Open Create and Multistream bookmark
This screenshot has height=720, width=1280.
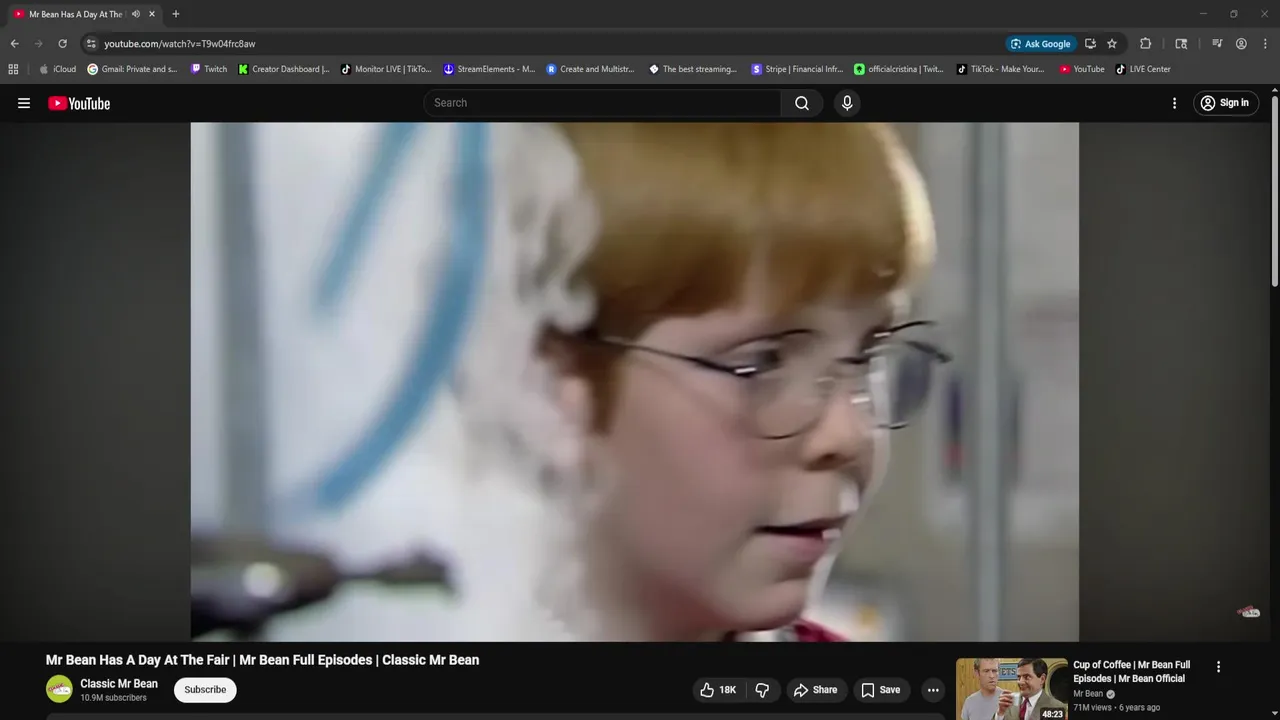(x=591, y=69)
